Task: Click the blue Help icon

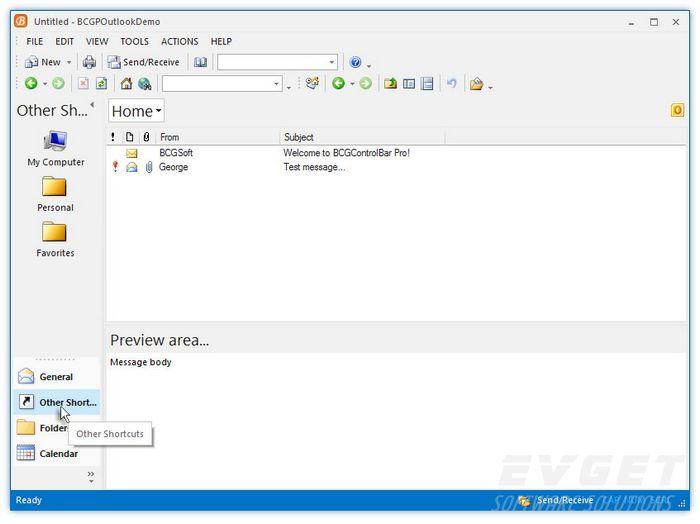Action: point(355,62)
